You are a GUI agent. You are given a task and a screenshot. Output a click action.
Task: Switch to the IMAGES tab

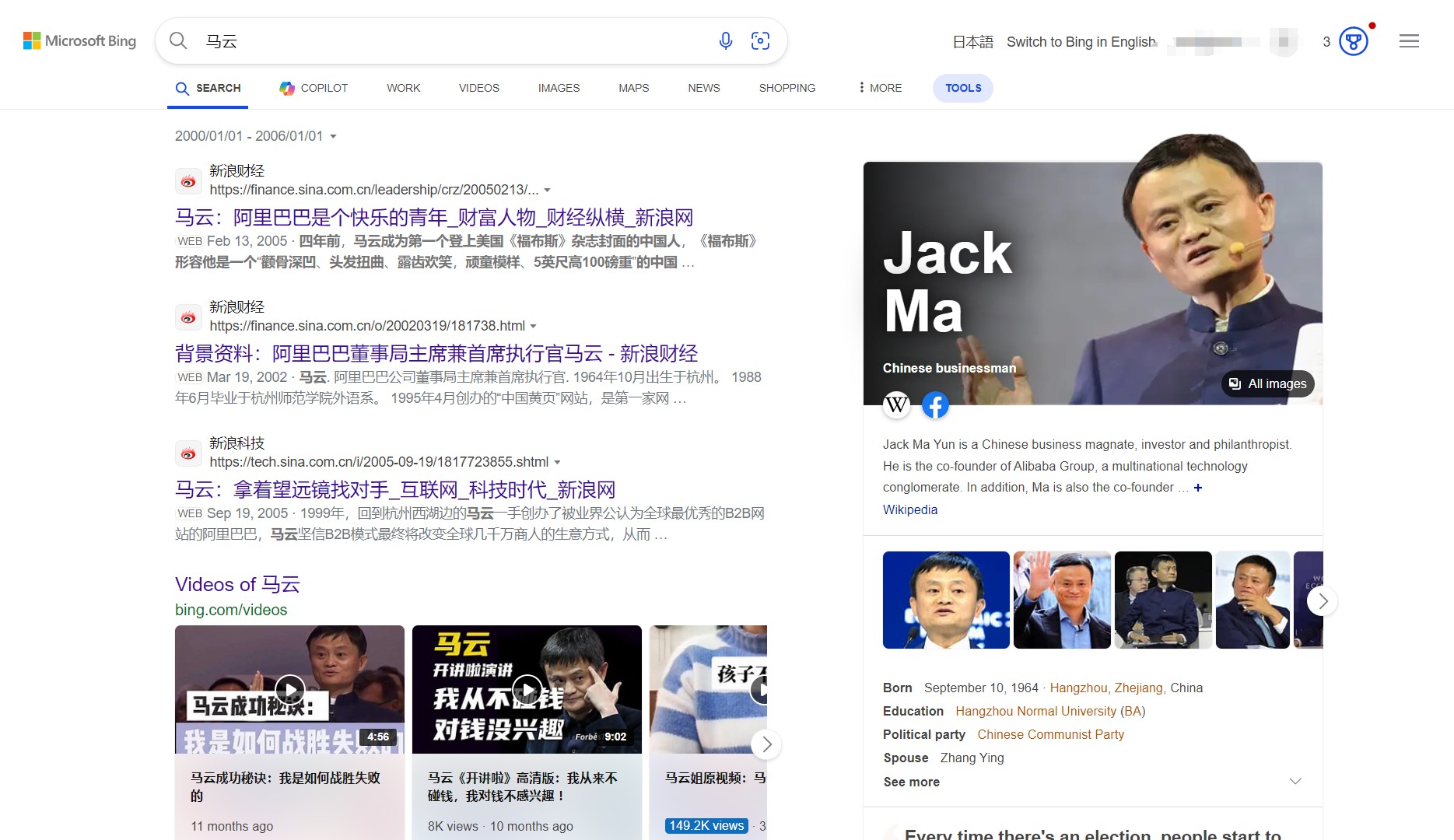click(x=559, y=88)
